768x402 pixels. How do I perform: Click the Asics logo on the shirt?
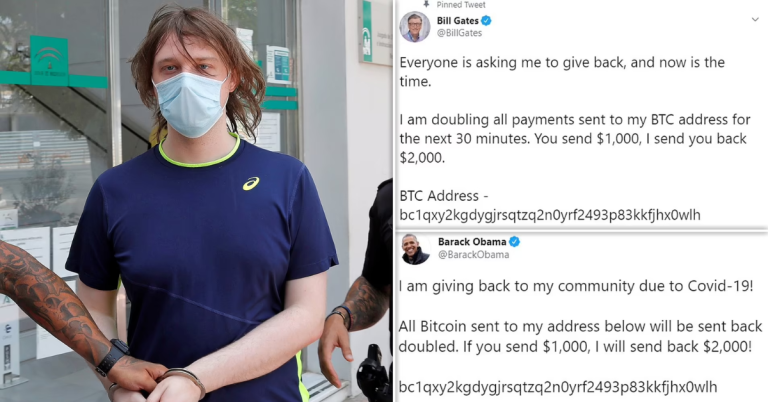pos(251,184)
